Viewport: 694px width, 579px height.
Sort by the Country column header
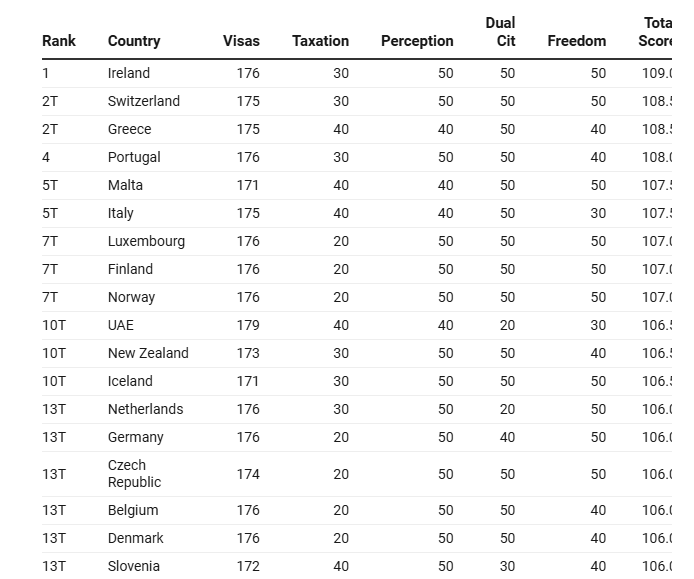(x=134, y=41)
